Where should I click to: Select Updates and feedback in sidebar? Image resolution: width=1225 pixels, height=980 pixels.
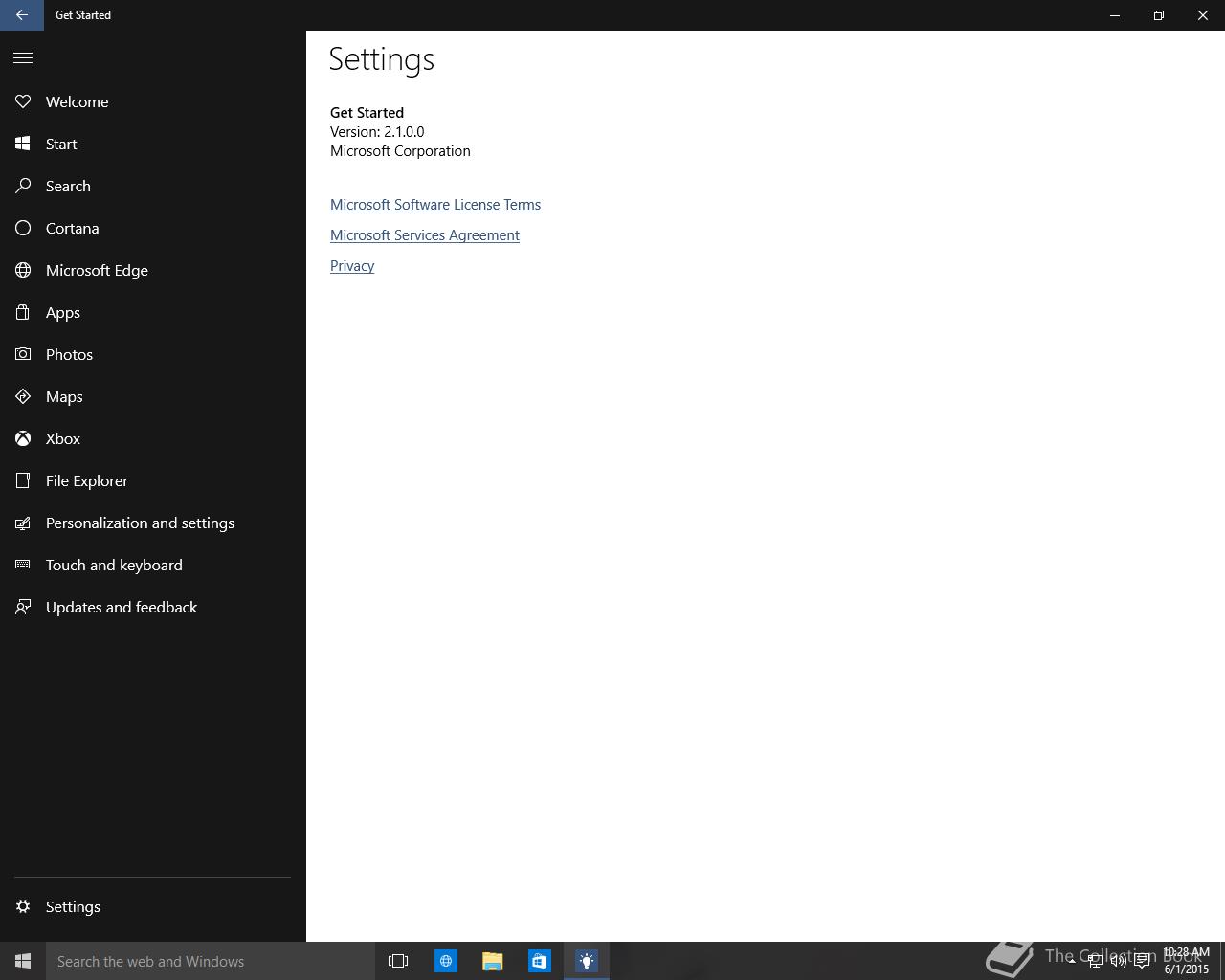pyautogui.click(x=153, y=607)
